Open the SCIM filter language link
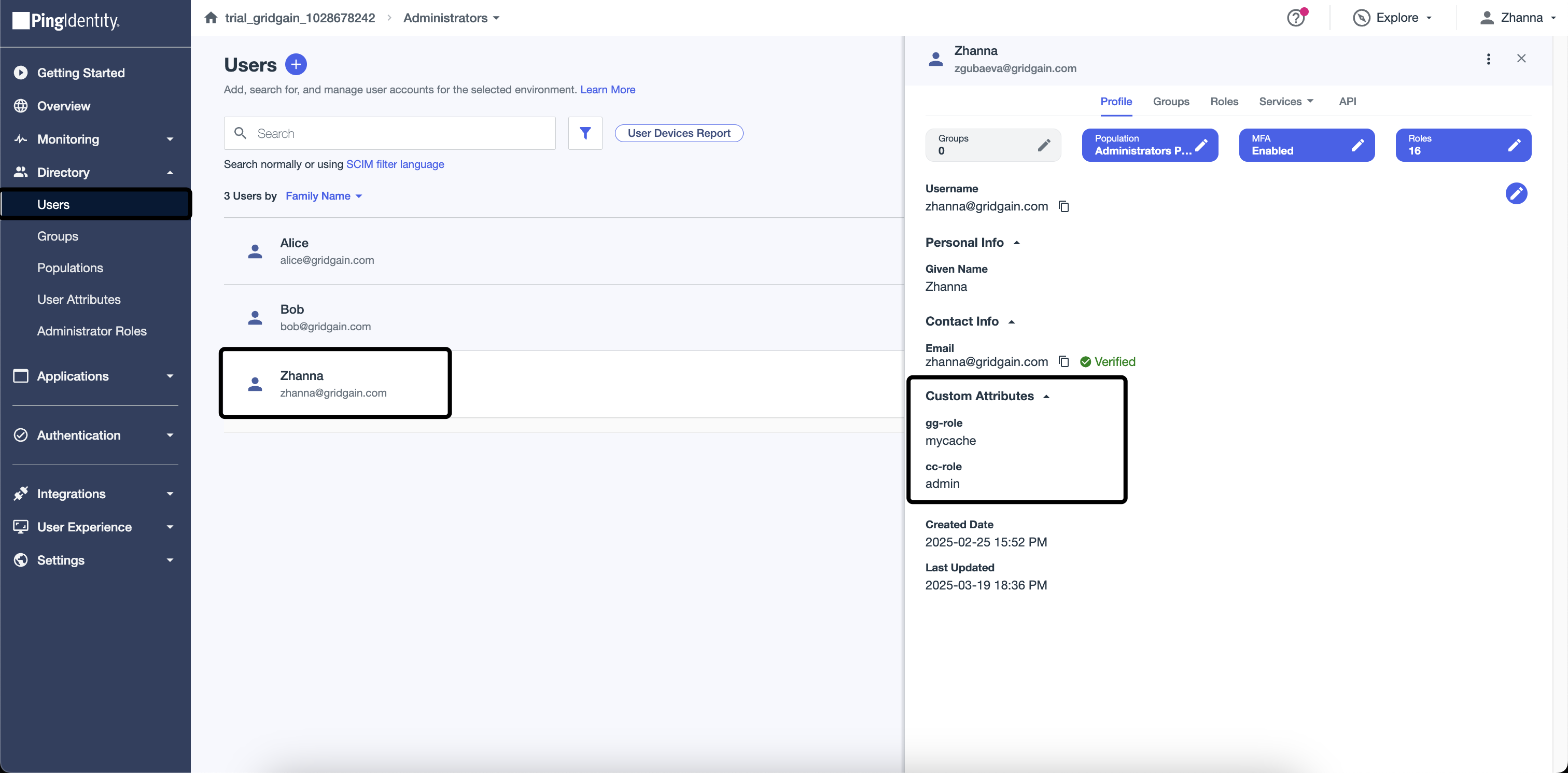The image size is (1568, 773). (x=395, y=164)
